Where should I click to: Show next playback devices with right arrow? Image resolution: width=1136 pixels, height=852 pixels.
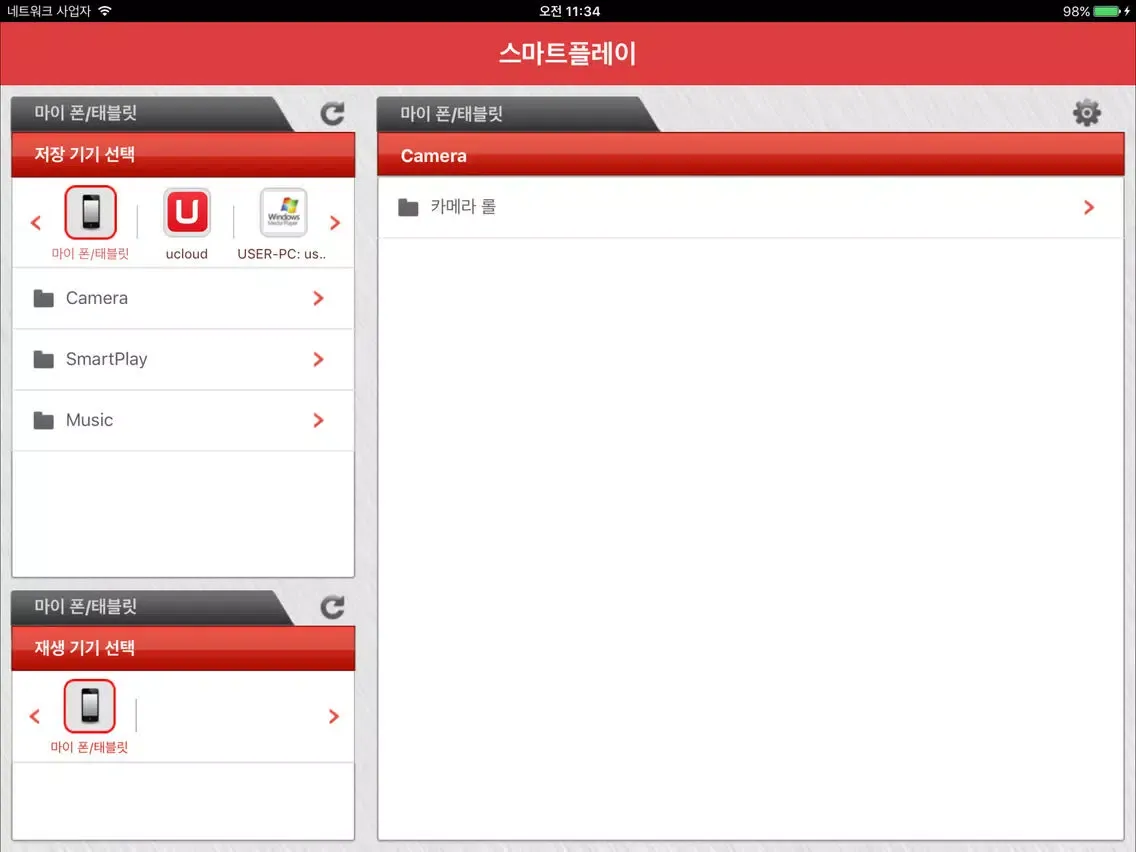point(334,717)
